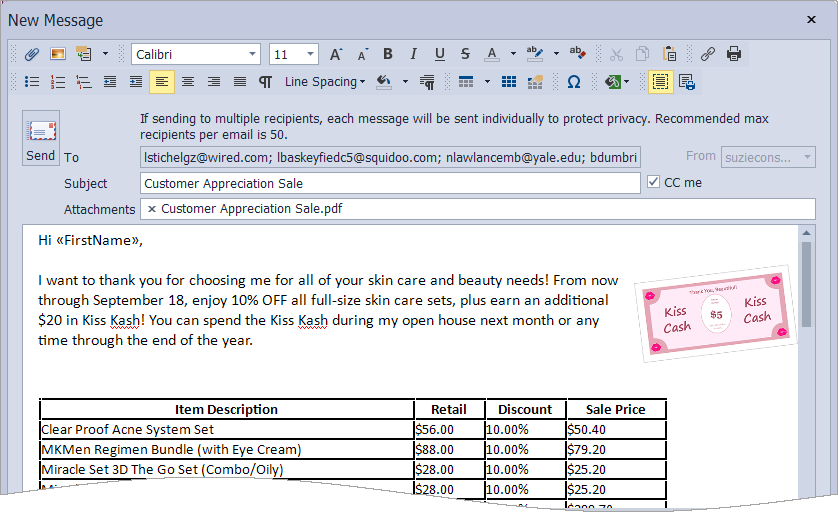Decrease the paragraph indent

click(x=110, y=82)
